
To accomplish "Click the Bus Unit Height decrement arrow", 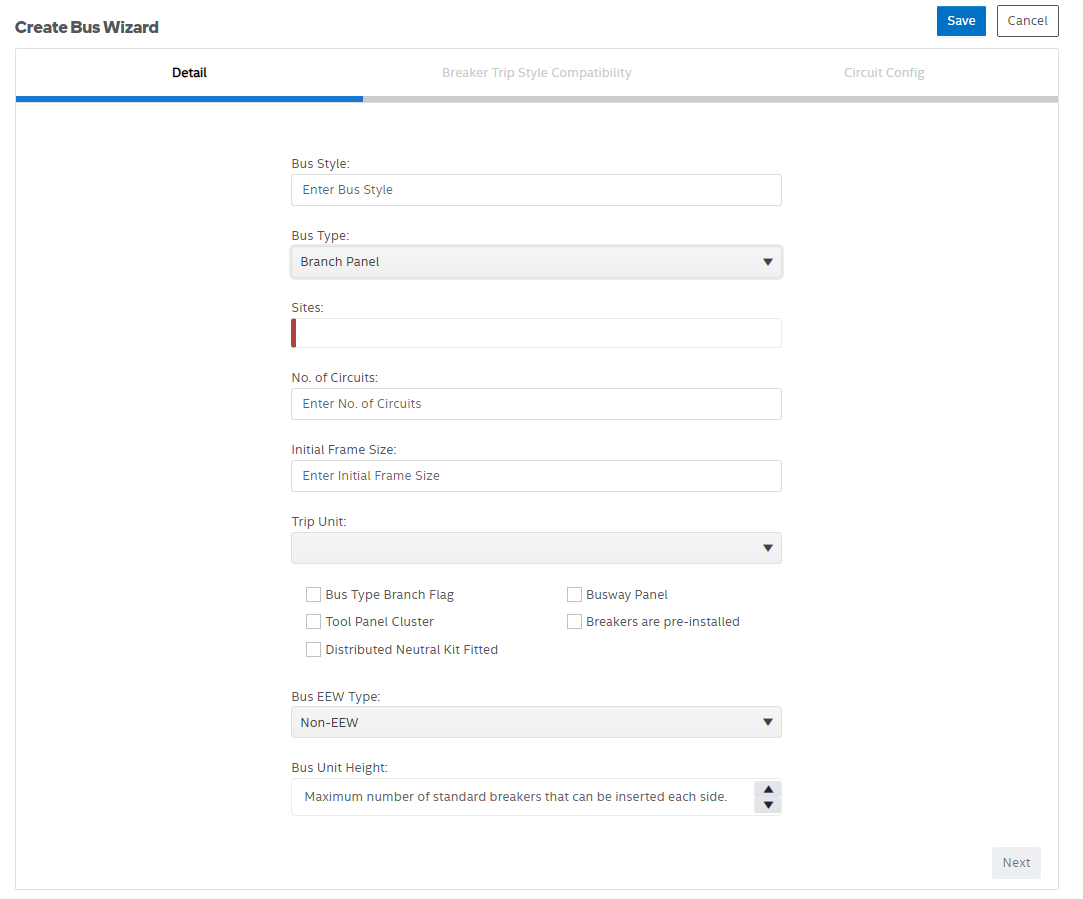I will coord(767,805).
